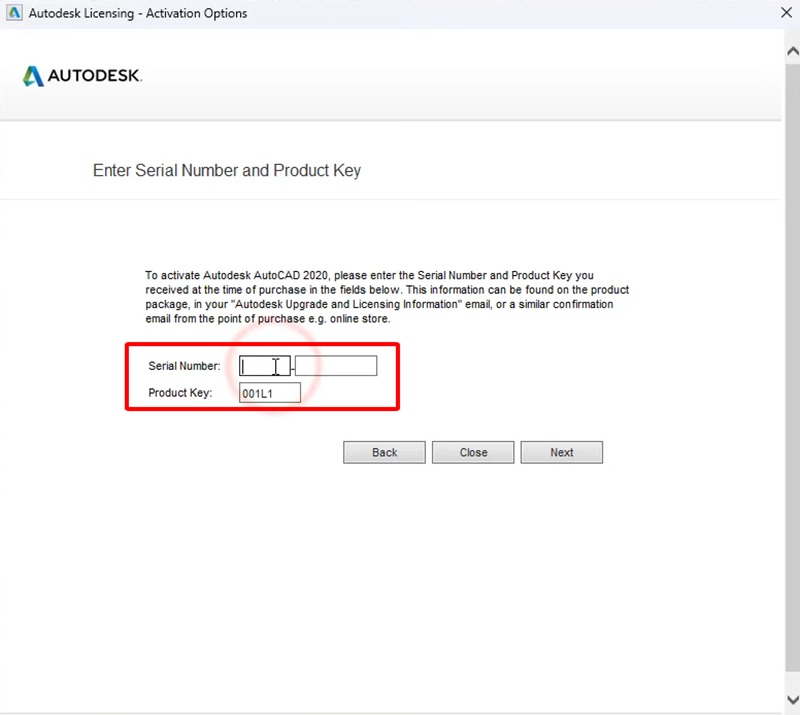Click the "Serial Number:" label
Screen dimensions: 800x715
[184, 367]
